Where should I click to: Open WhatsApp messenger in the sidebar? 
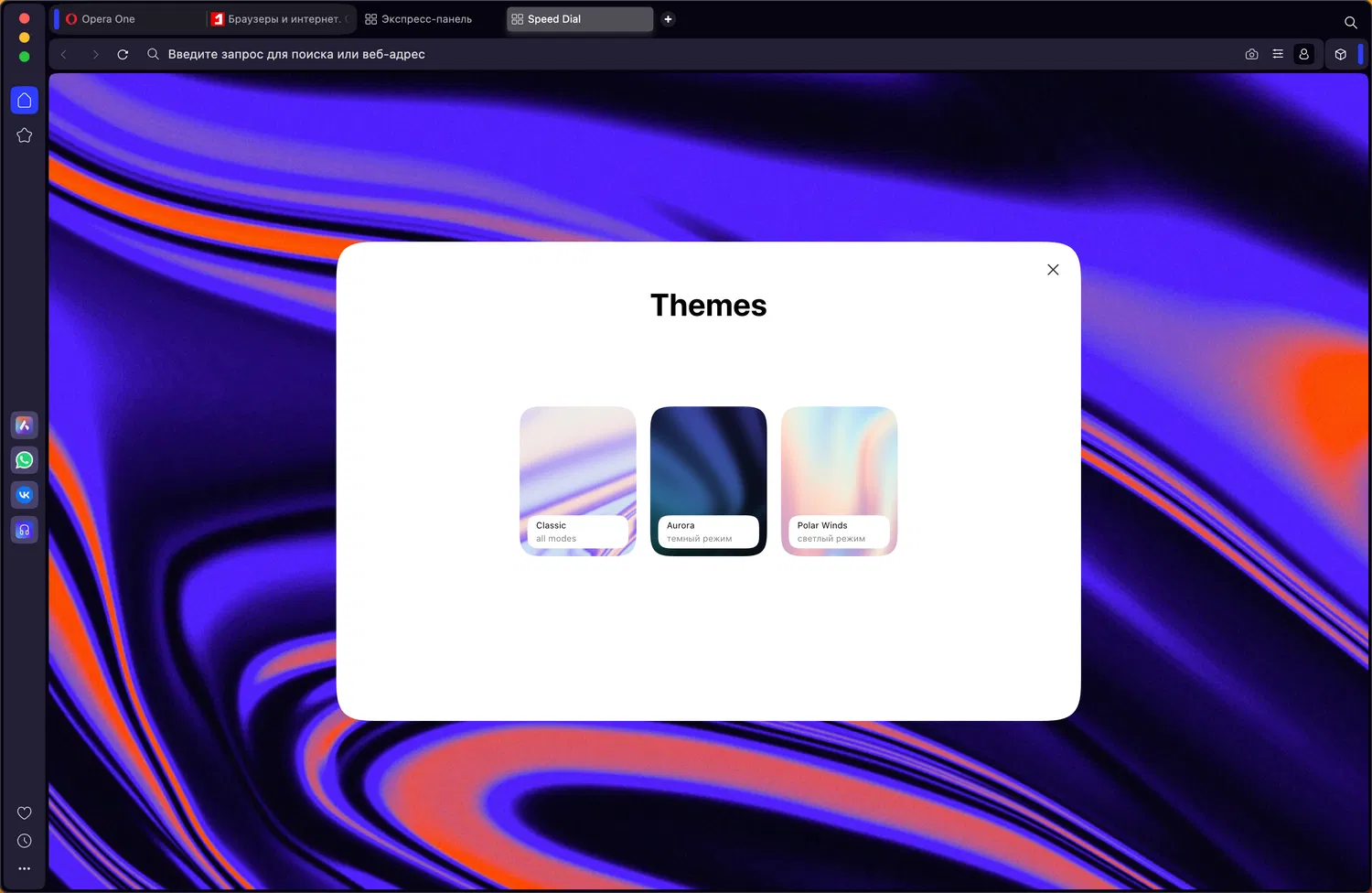tap(25, 460)
